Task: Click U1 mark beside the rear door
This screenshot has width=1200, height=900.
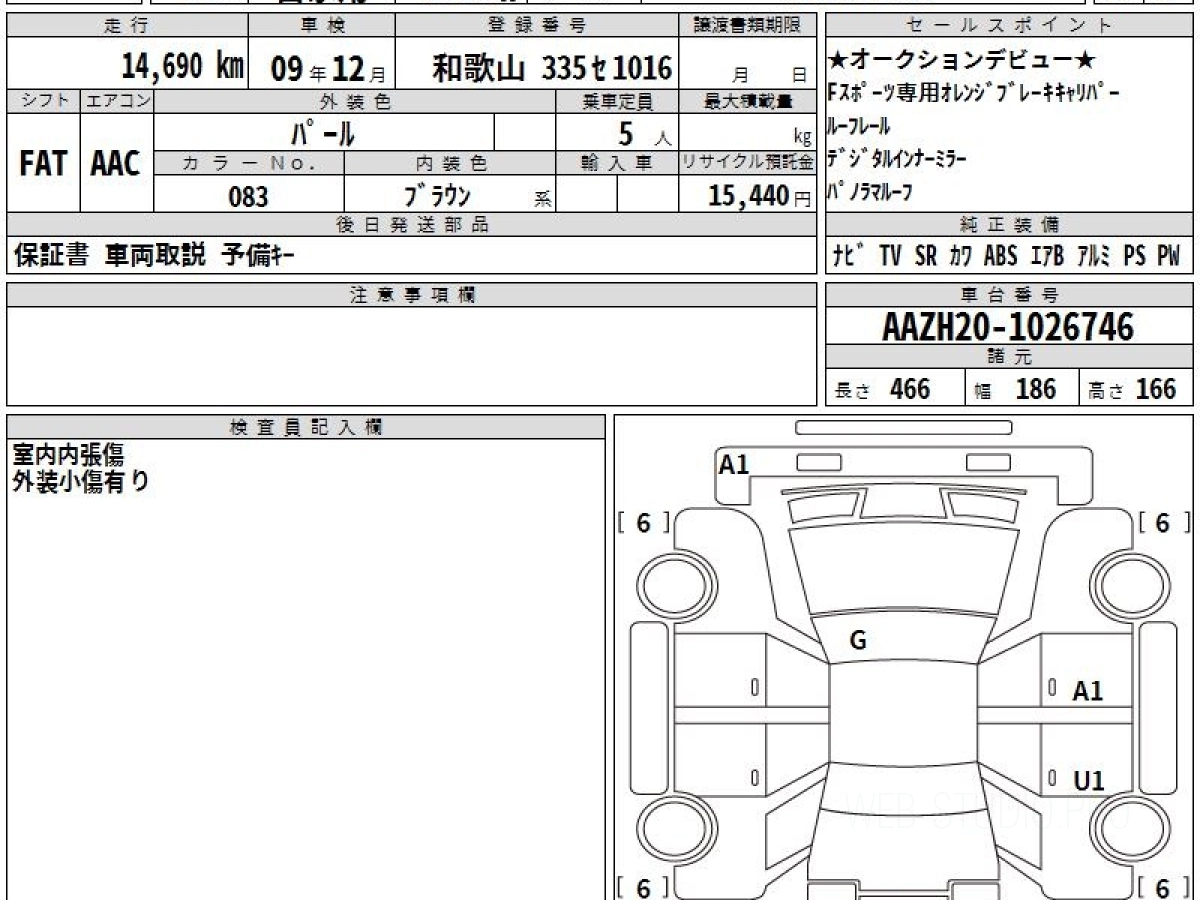Action: pos(1089,781)
